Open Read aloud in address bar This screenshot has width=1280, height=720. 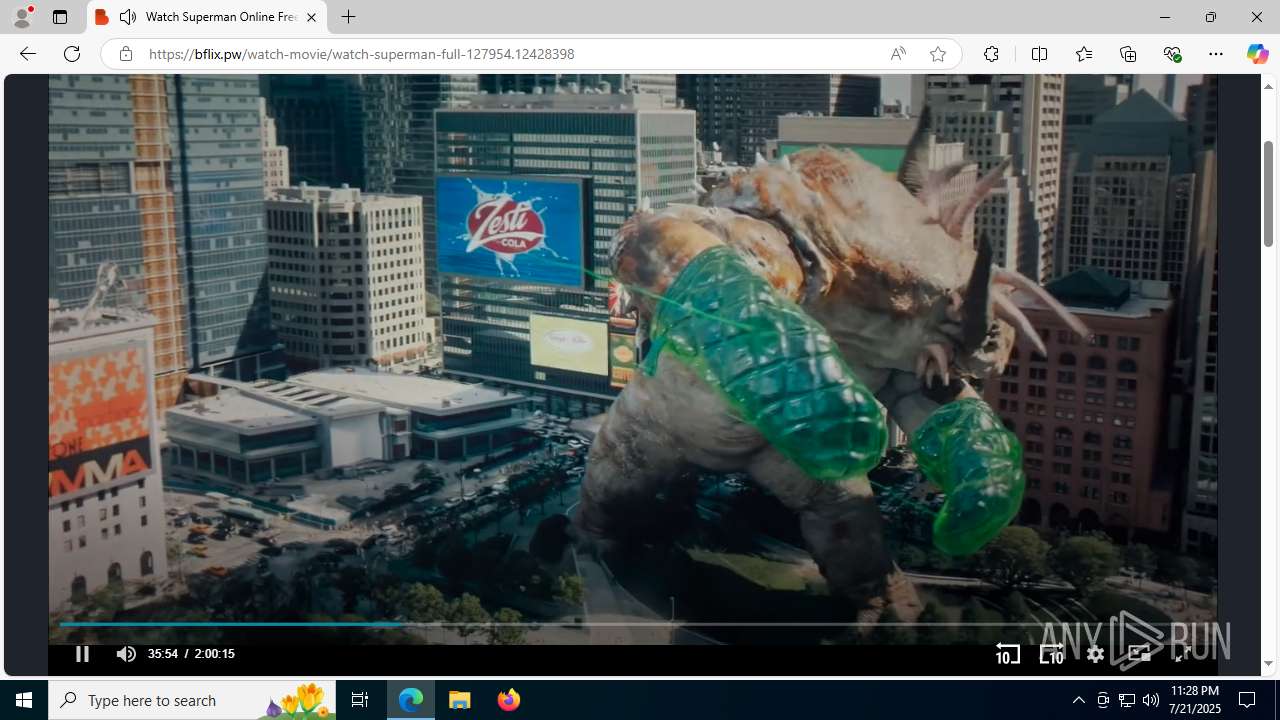[898, 54]
